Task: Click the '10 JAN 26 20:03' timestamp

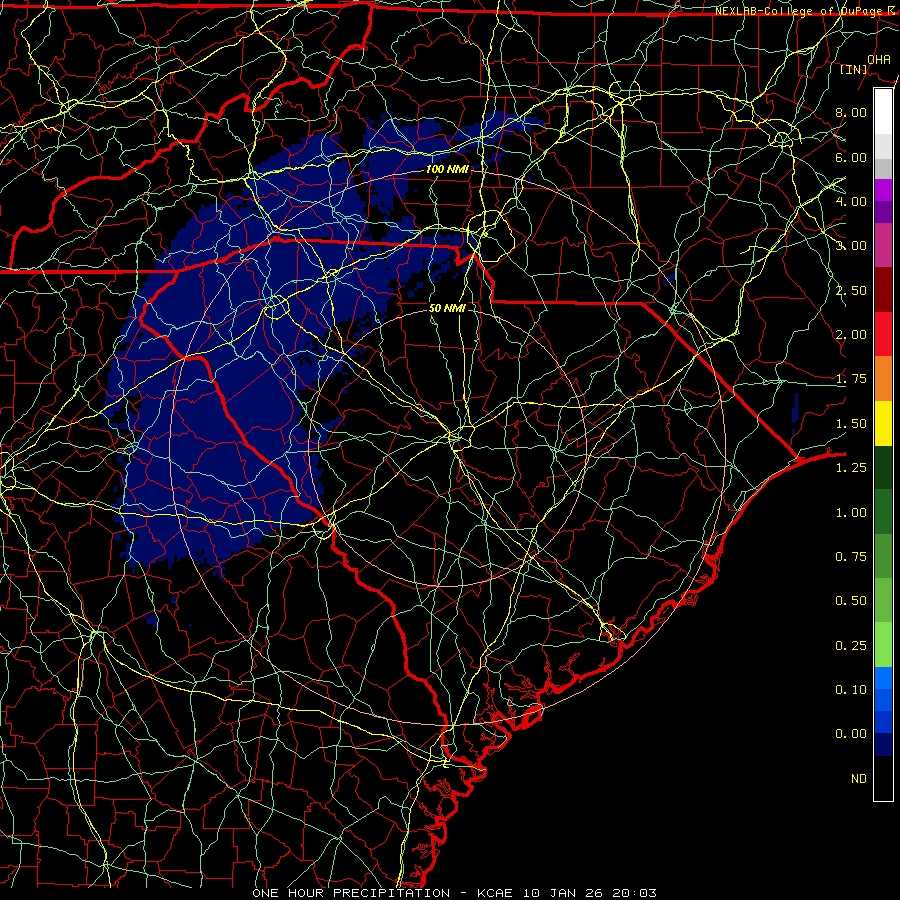Action: (590, 893)
